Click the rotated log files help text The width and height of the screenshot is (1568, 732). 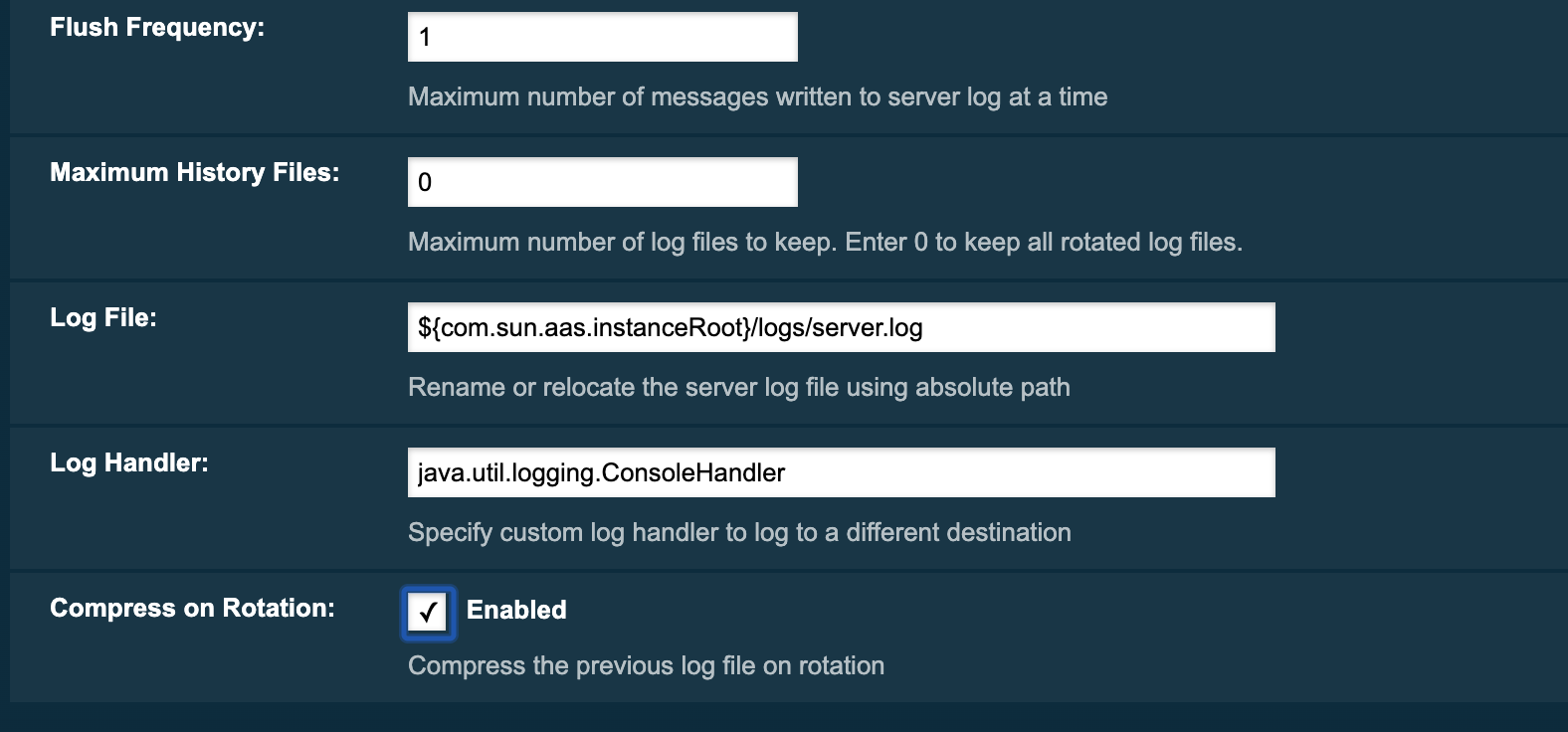(x=827, y=242)
